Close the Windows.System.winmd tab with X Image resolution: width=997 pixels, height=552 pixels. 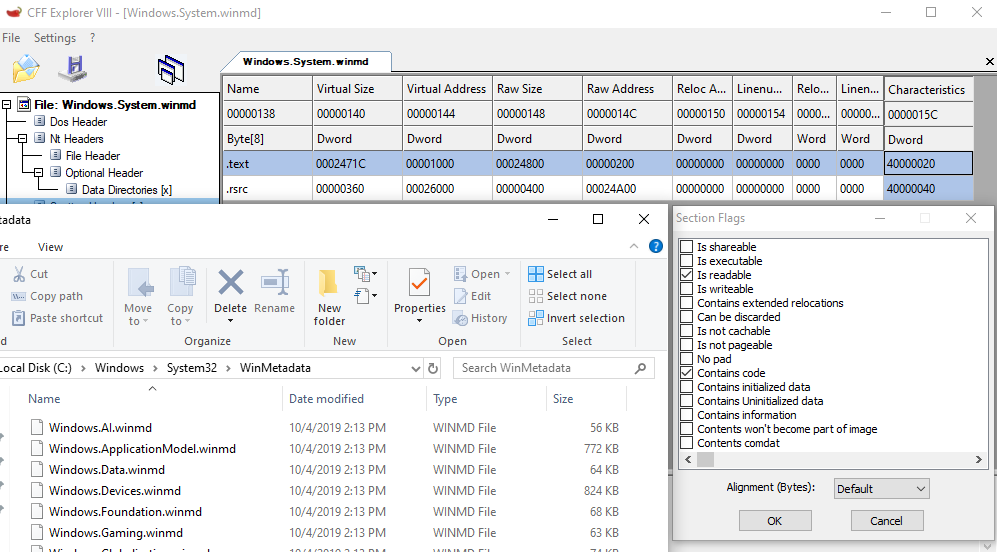(989, 62)
